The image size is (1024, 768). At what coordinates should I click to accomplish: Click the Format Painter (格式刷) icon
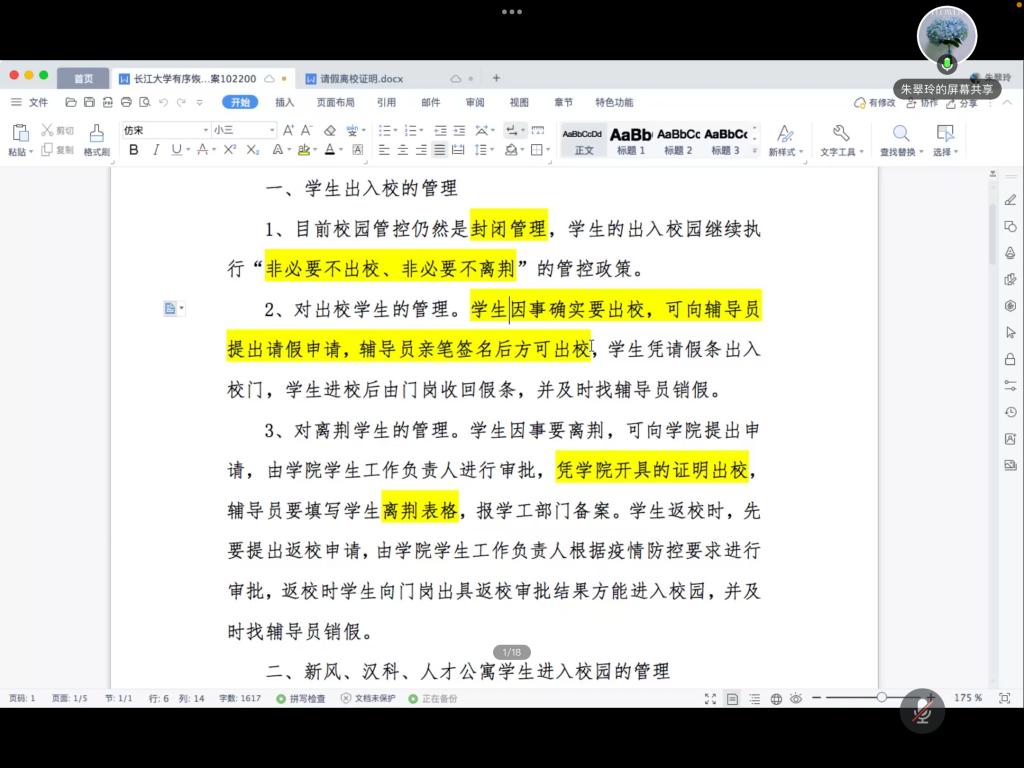click(x=96, y=139)
